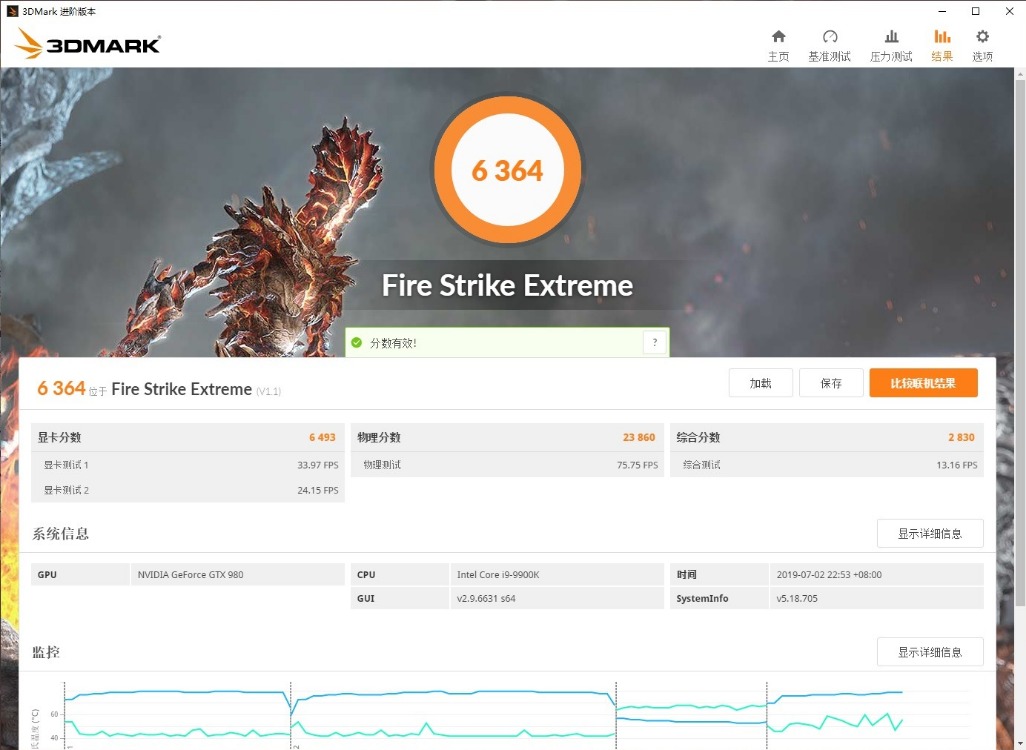The image size is (1026, 750).
Task: Click the 综合分数 2 830 header
Action: [x=826, y=437]
